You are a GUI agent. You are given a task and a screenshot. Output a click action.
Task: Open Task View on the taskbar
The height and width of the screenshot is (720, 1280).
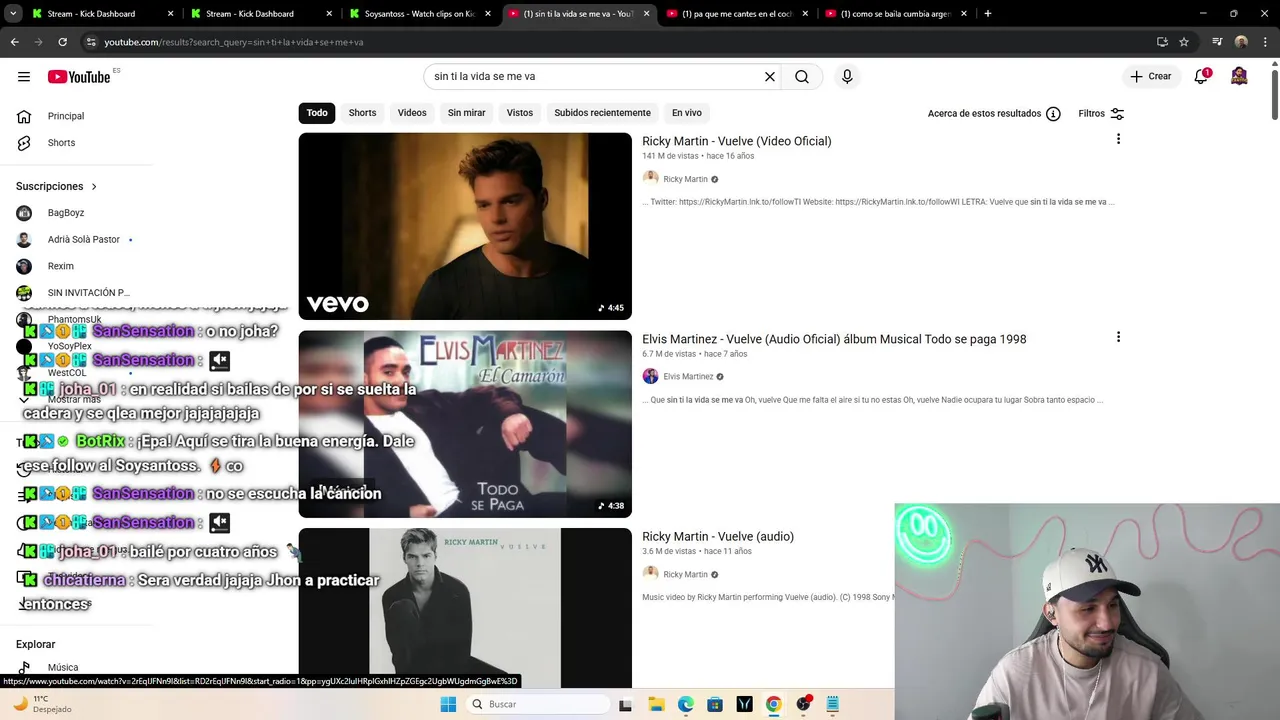tap(625, 704)
